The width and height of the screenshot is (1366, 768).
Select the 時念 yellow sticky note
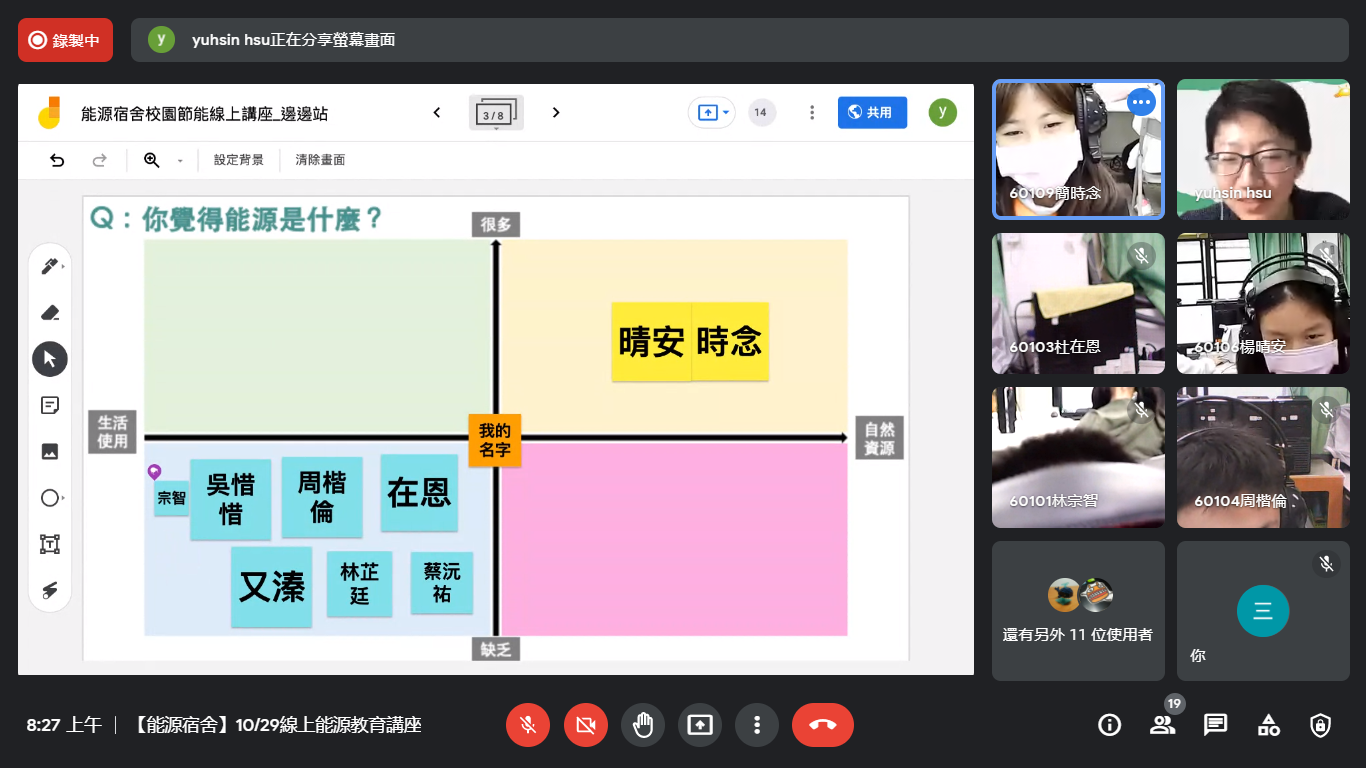[730, 342]
